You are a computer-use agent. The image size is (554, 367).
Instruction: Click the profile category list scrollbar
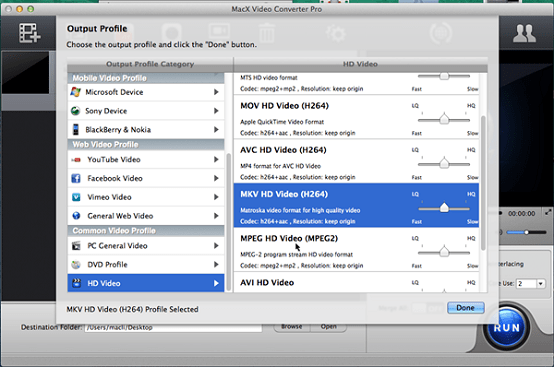[228, 222]
